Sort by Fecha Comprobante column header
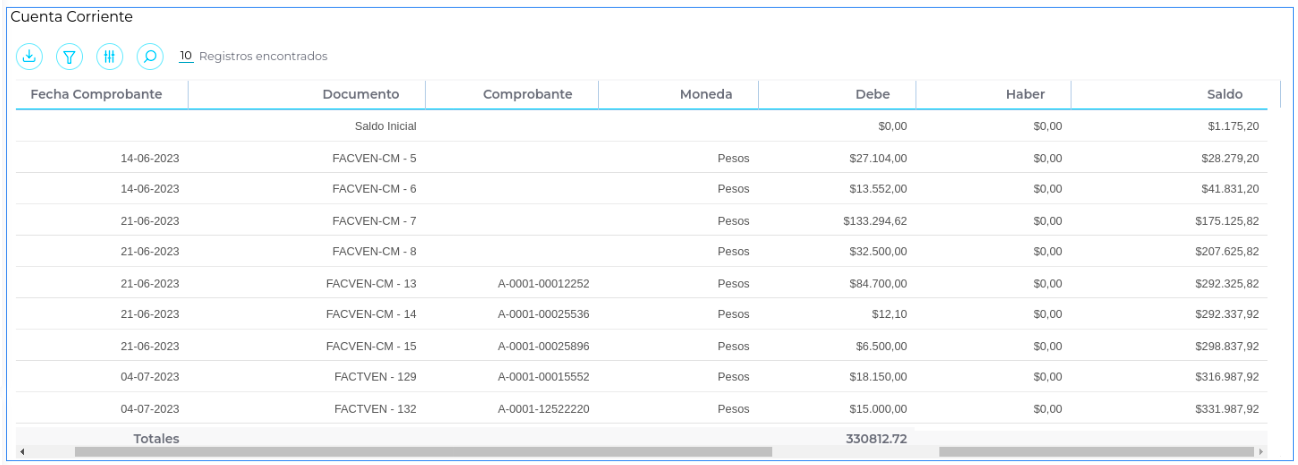1298x465 pixels. (x=96, y=94)
